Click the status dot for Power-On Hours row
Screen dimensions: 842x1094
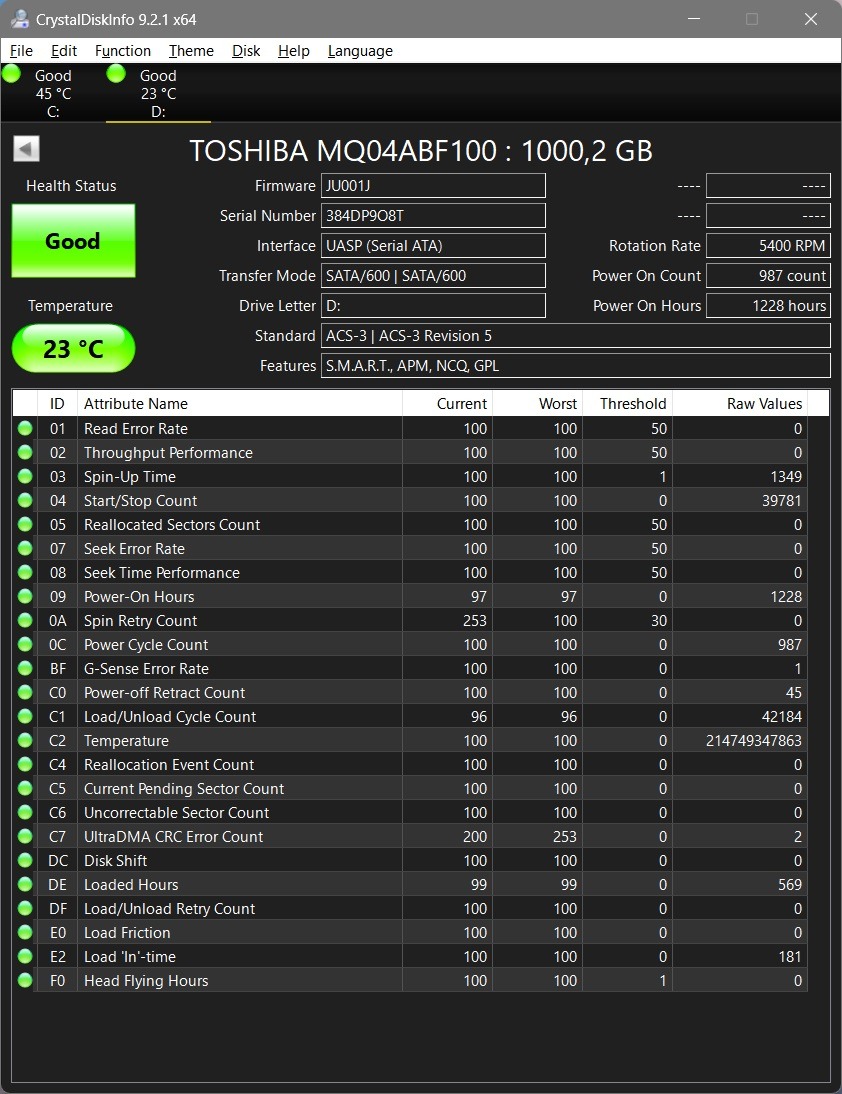pyautogui.click(x=25, y=597)
